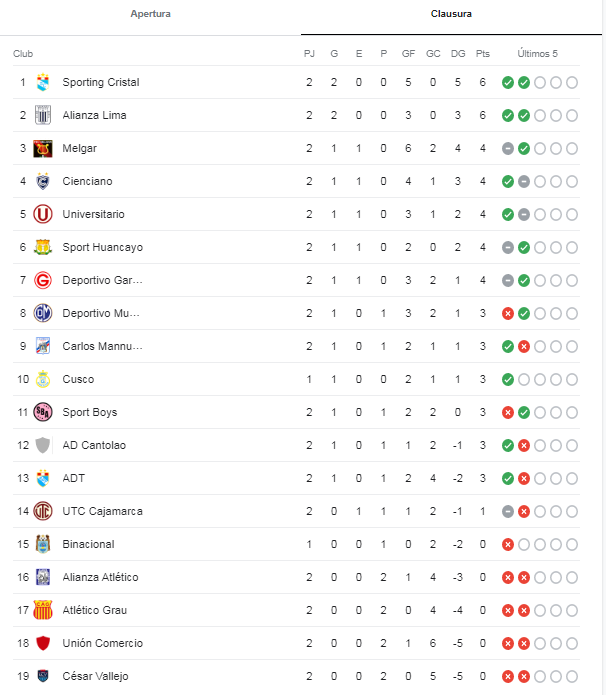This screenshot has width=606, height=695.
Task: Switch to the Apertura tab
Action: 150,14
